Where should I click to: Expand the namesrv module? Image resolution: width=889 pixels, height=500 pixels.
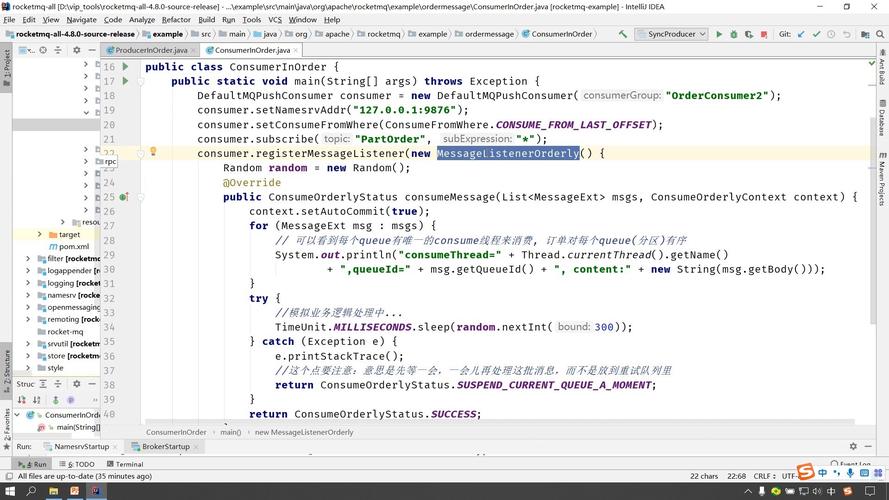tap(28, 295)
